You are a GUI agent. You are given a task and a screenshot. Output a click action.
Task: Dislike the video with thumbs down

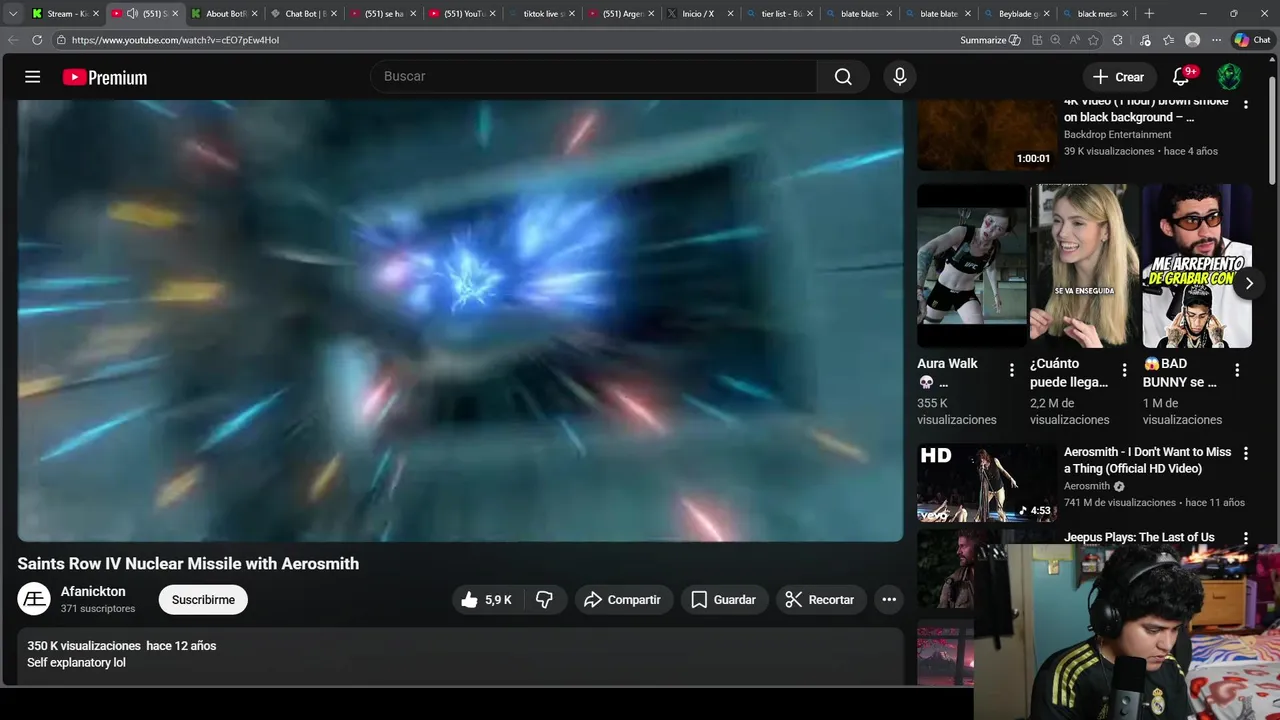click(544, 600)
